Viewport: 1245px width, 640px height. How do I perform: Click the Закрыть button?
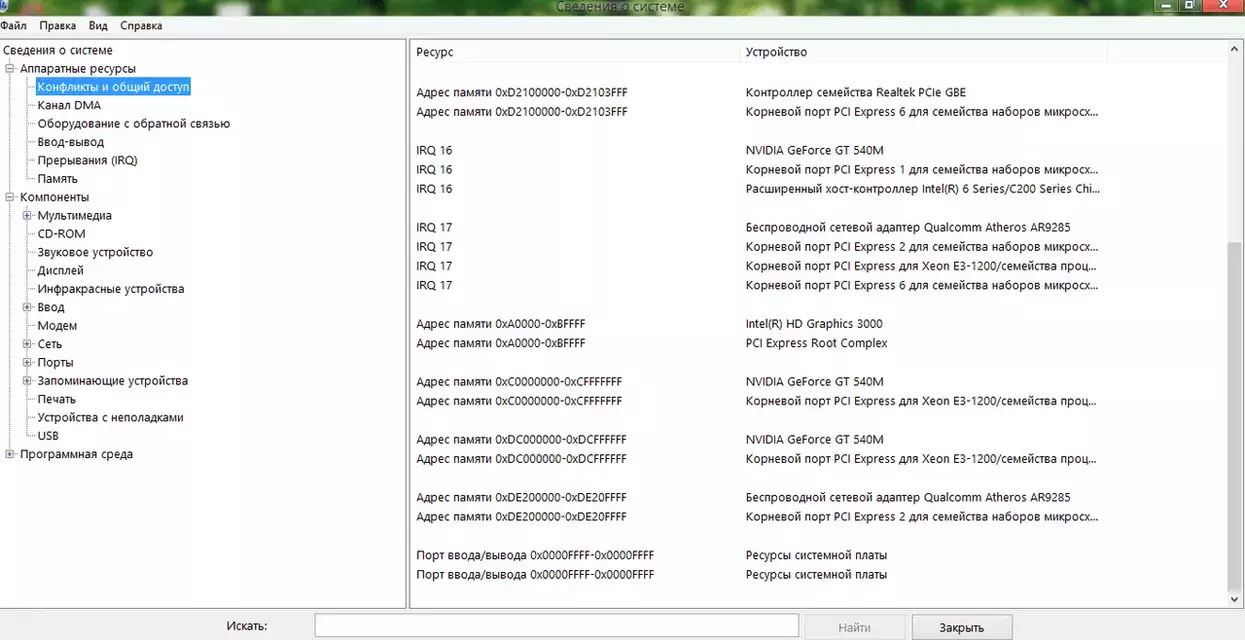(961, 627)
